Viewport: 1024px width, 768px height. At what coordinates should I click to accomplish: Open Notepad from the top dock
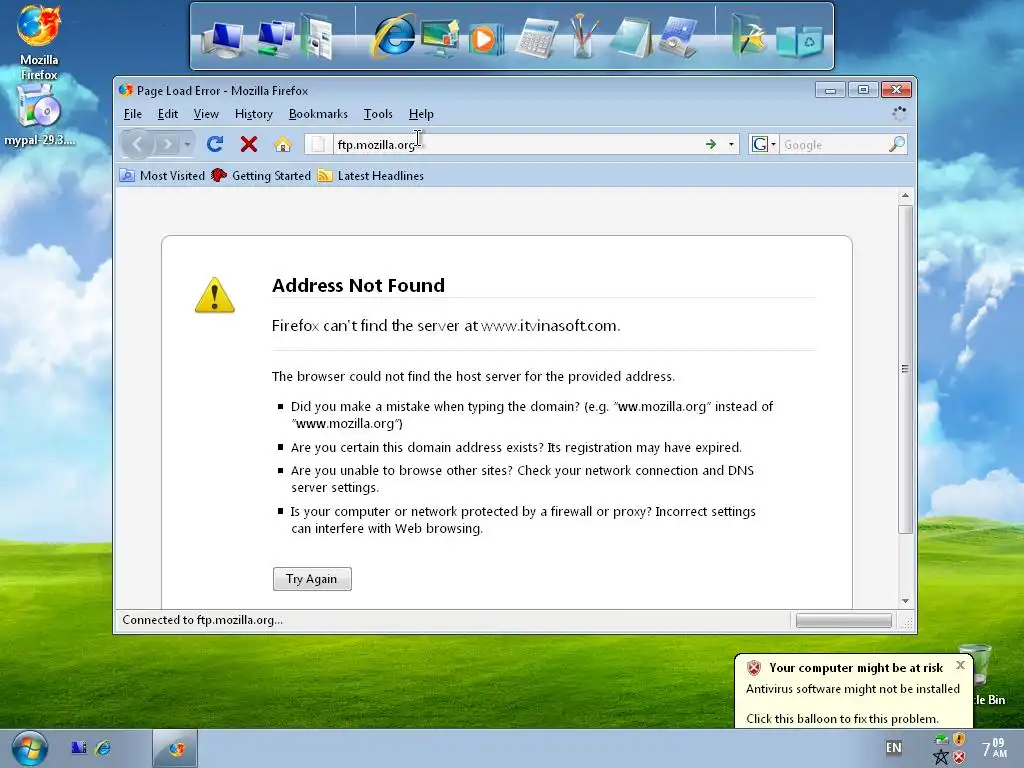(x=631, y=37)
